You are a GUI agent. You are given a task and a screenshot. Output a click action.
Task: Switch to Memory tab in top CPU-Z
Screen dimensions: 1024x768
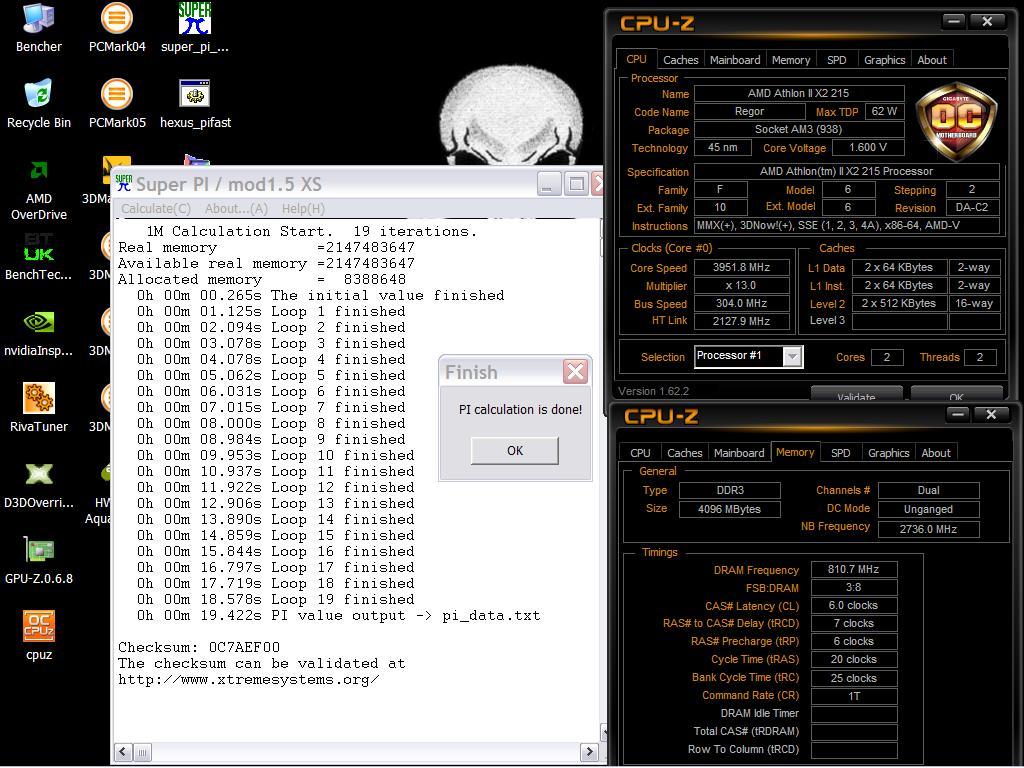click(x=791, y=60)
